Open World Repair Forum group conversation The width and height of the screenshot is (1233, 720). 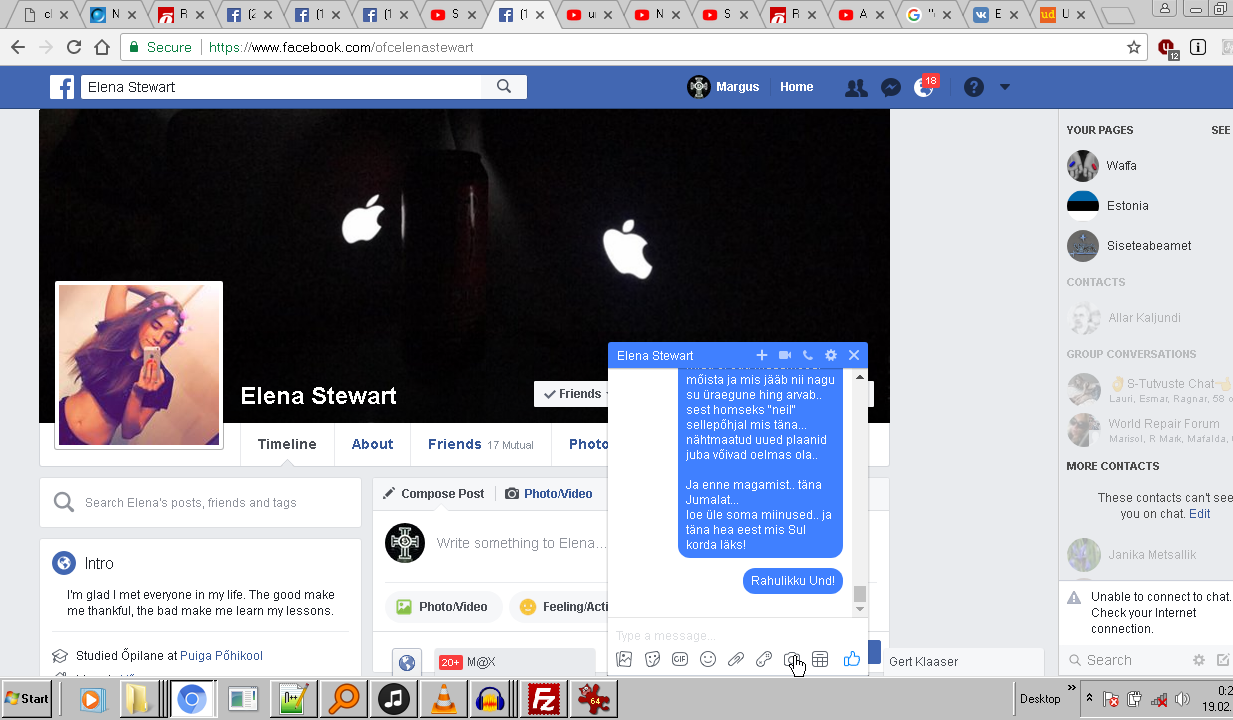tap(1149, 430)
